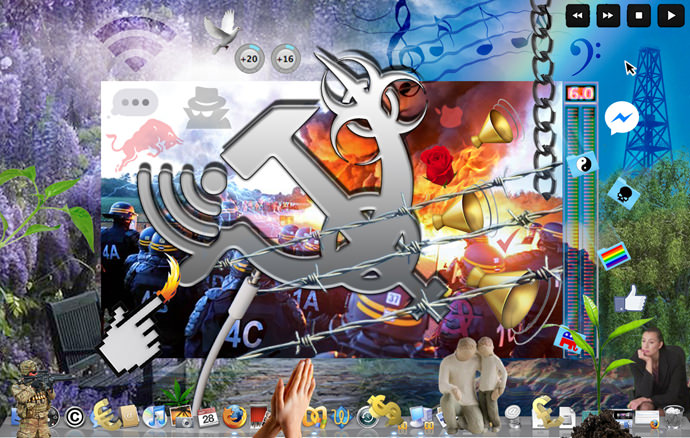Click the 6.0 level readout

(x=579, y=93)
